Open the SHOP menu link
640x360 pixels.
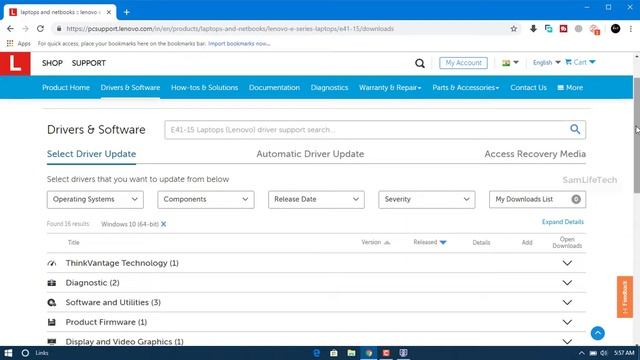[52, 63]
